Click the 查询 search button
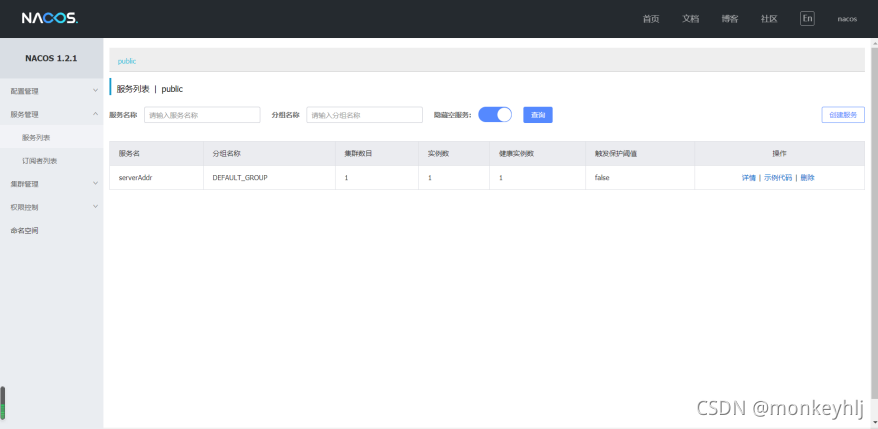878x429 pixels. pyautogui.click(x=538, y=115)
